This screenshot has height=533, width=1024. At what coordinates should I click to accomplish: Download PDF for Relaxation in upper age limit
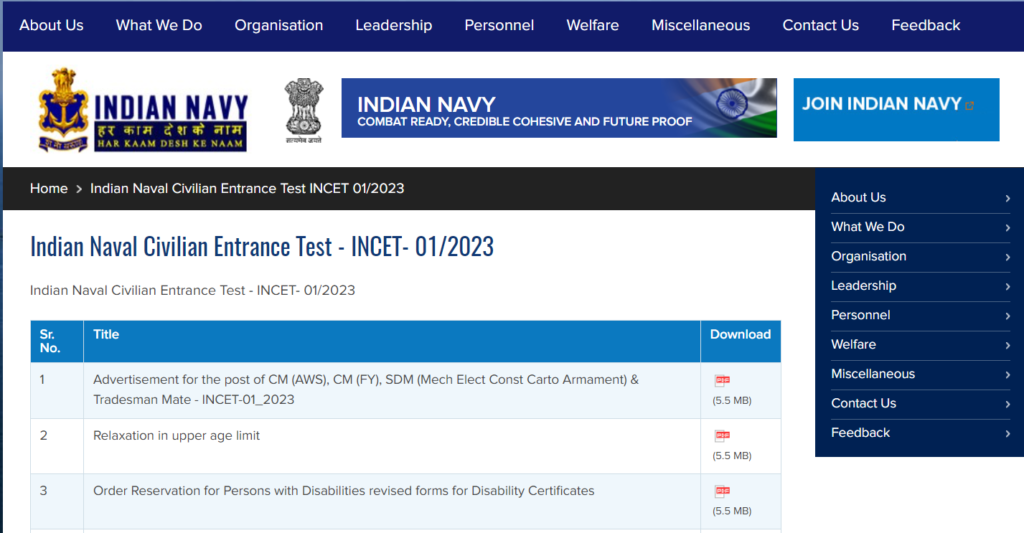pos(722,436)
